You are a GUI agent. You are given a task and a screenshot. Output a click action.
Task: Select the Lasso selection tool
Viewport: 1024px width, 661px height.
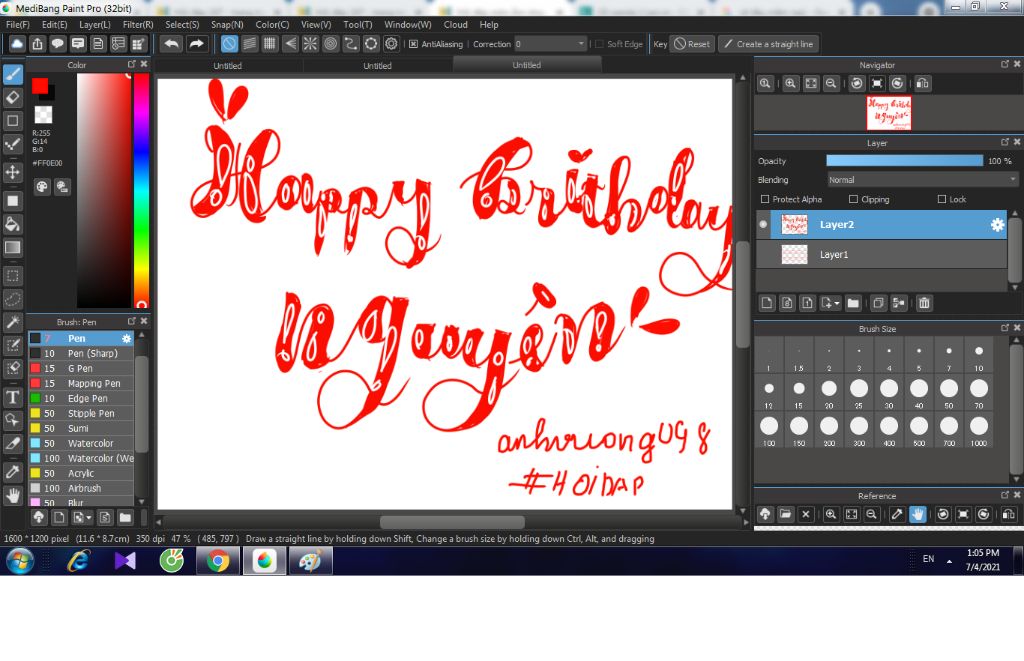pos(12,299)
